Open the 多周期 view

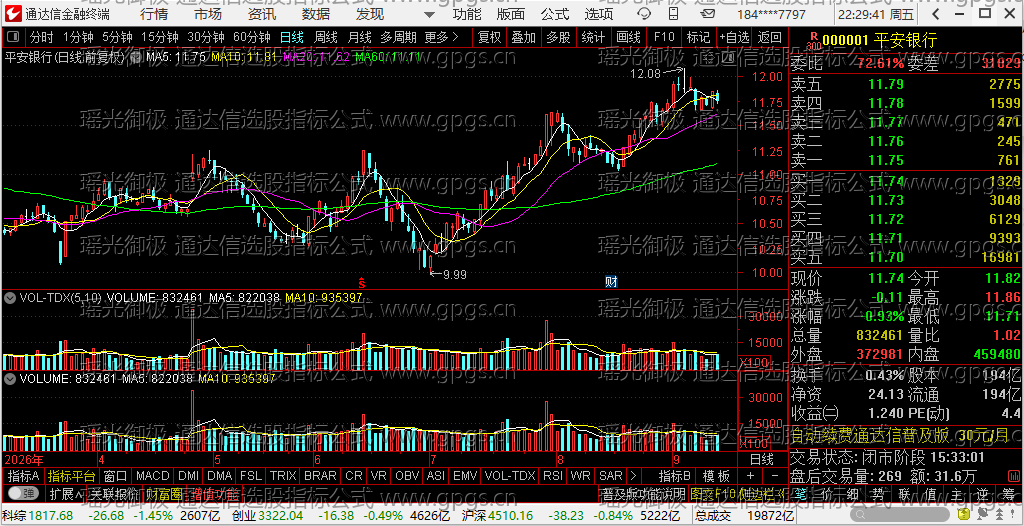[x=398, y=37]
